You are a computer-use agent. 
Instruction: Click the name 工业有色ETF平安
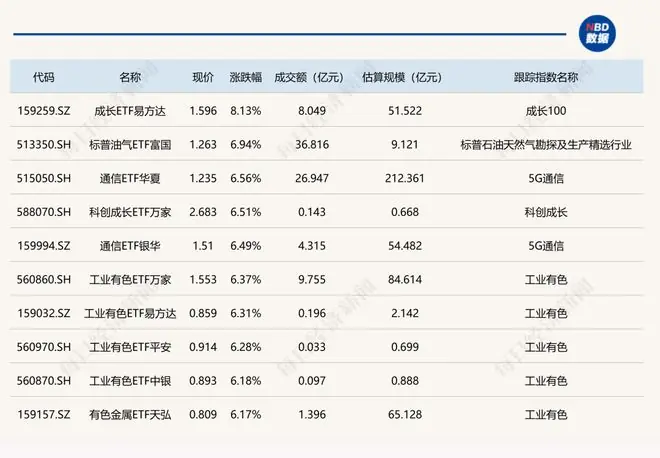tap(130, 347)
